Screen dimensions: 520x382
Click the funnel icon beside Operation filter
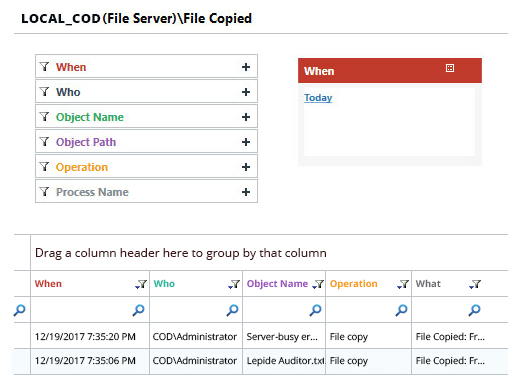[x=44, y=166]
